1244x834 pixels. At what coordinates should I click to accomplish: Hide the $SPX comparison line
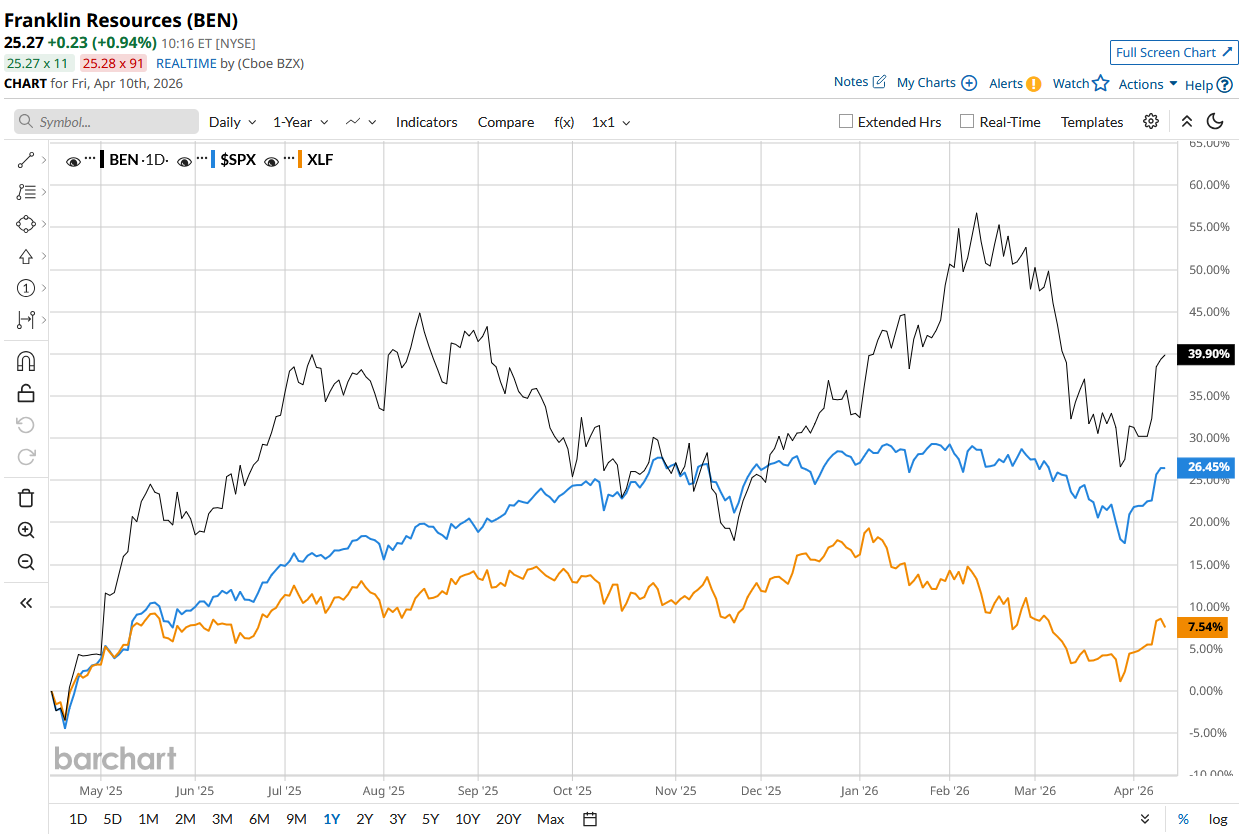[x=185, y=160]
